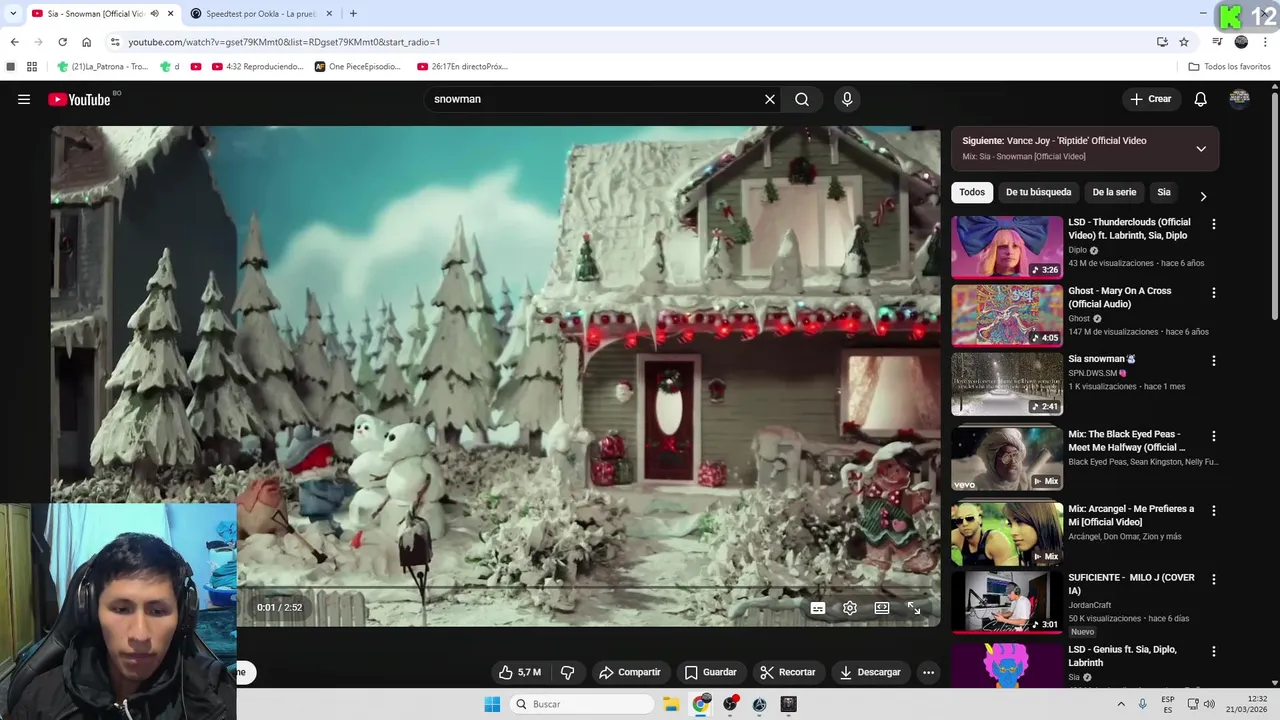The image size is (1280, 720).
Task: Select the De tu búsqueda chip
Action: point(1038,192)
